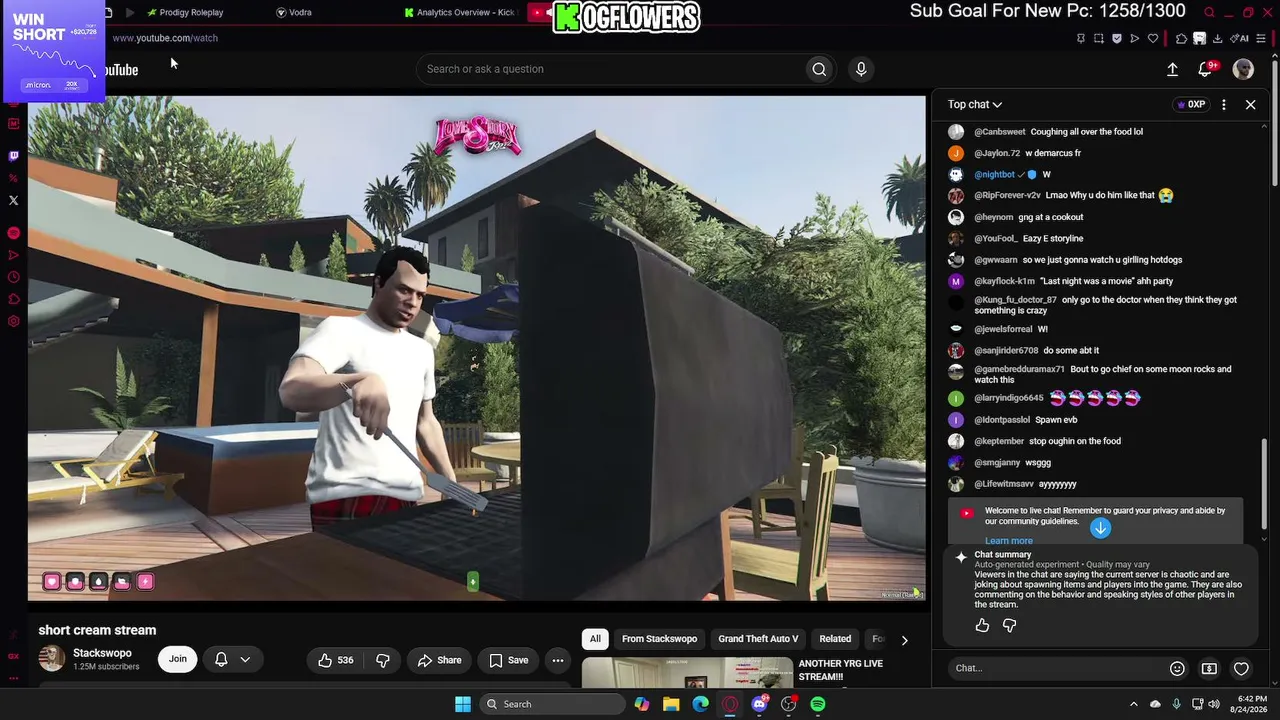Image resolution: width=1280 pixels, height=720 pixels.
Task: Open the browser player flow icon
Action: 1134,39
